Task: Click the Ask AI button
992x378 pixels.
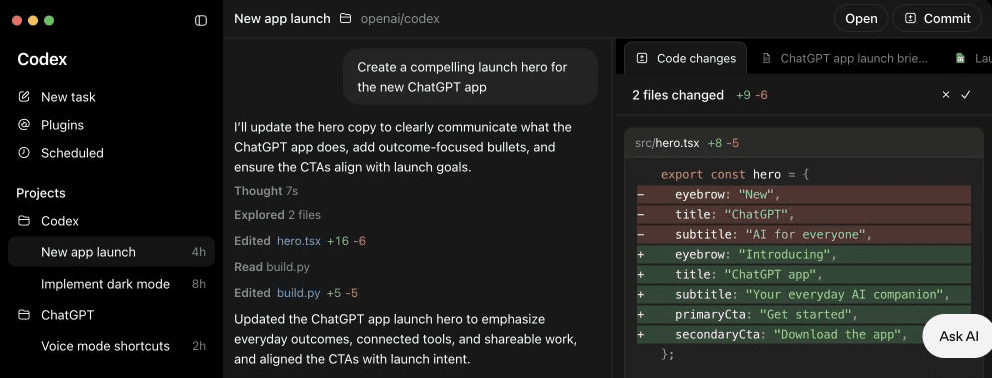Action: click(x=958, y=336)
